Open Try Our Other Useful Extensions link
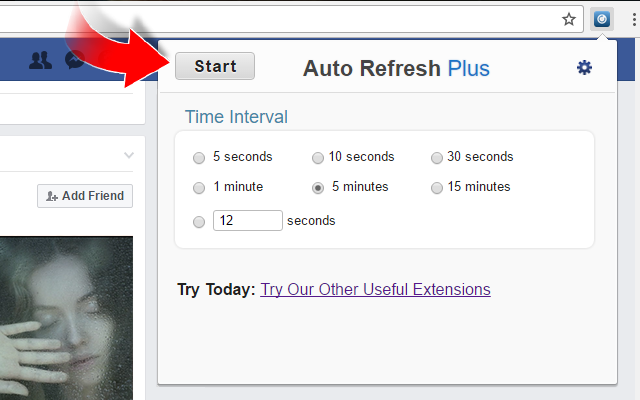The width and height of the screenshot is (640, 400). [375, 289]
